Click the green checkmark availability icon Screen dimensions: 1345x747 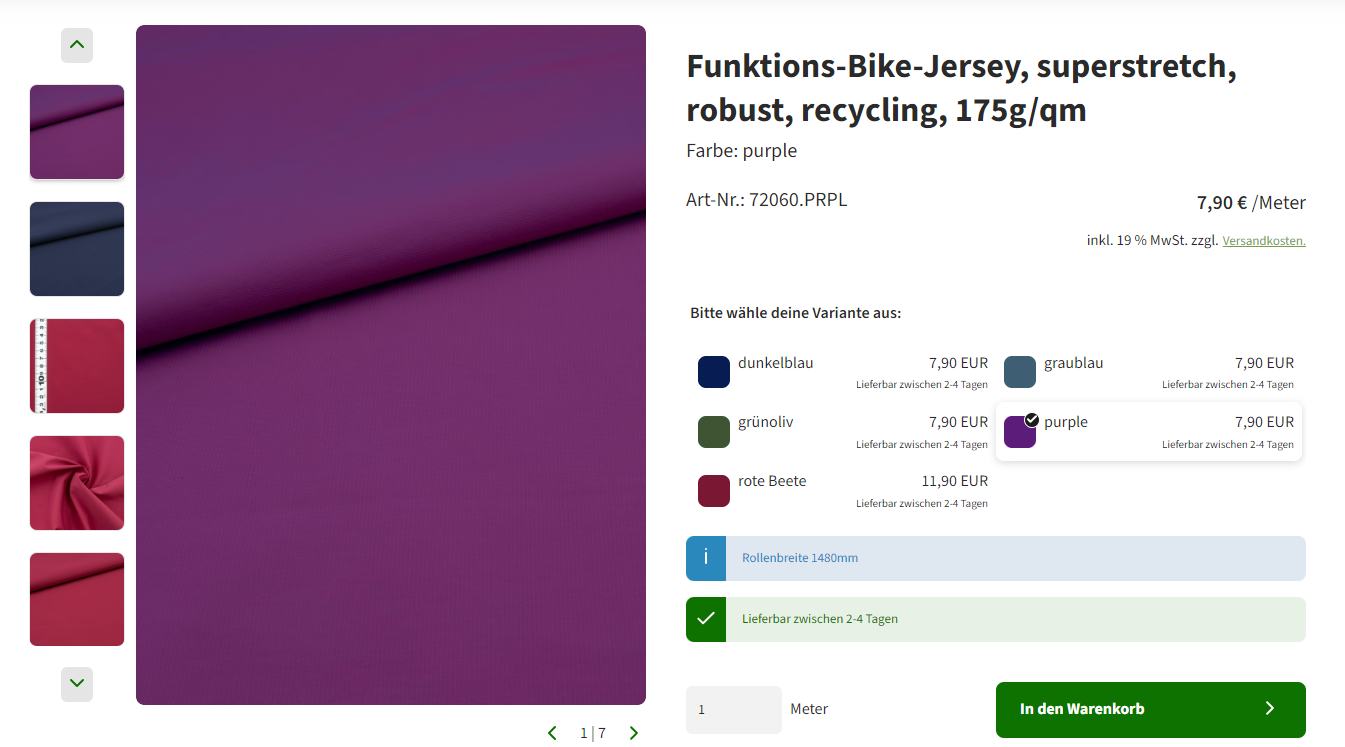tap(706, 619)
